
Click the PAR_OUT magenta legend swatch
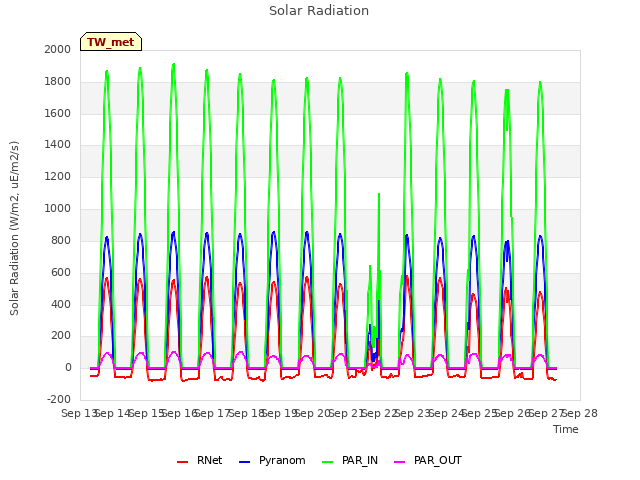[400, 462]
